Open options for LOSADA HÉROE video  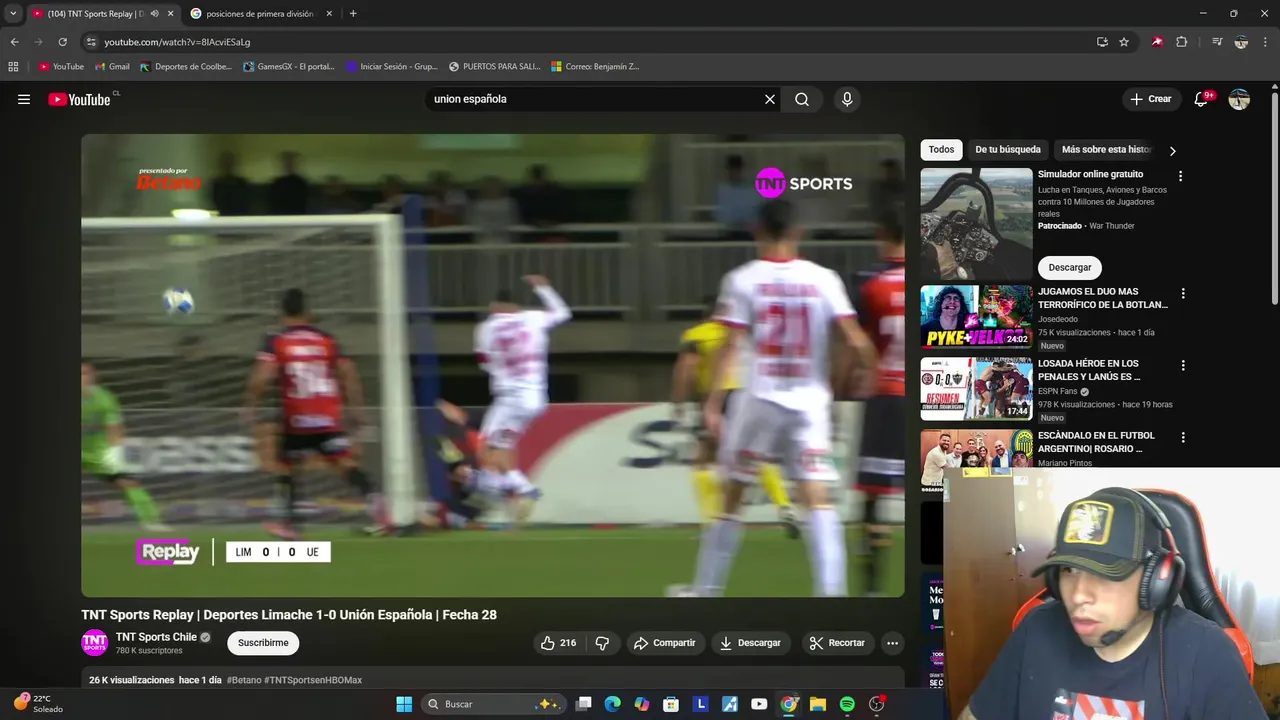click(x=1183, y=366)
